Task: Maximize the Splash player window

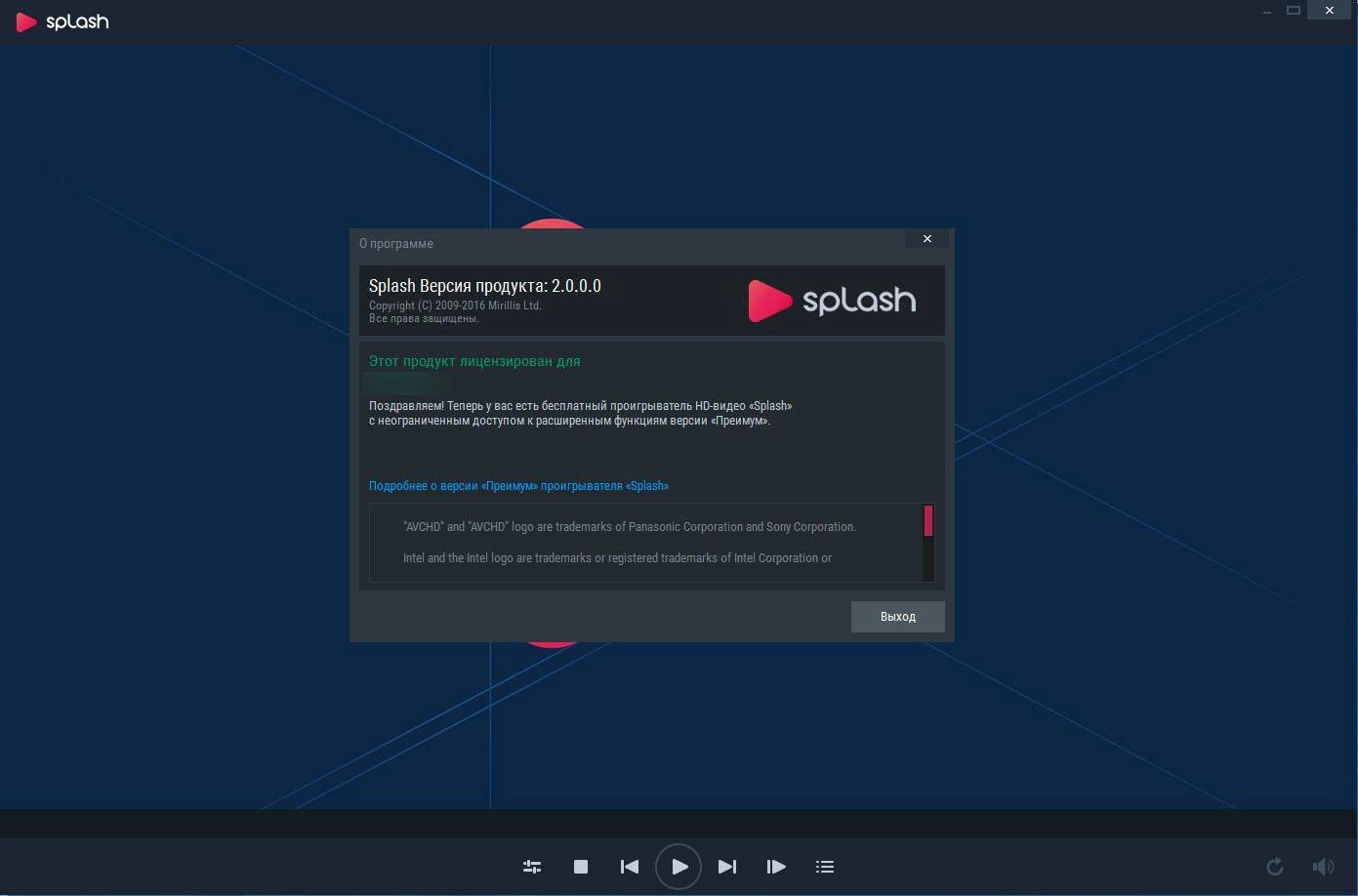Action: pos(1294,11)
